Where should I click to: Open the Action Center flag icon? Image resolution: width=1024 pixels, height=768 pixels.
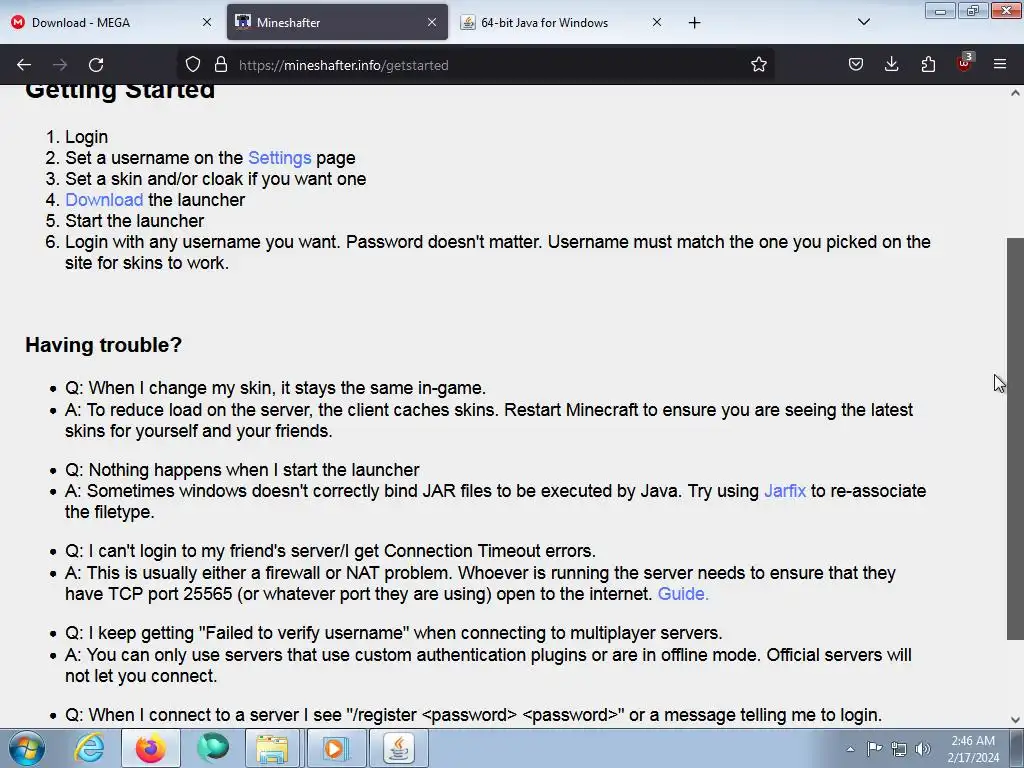tap(874, 749)
